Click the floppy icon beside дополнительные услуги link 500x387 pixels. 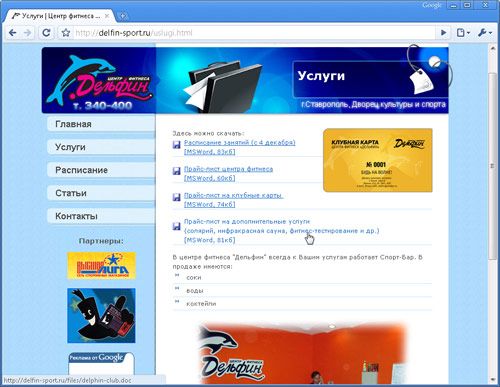click(176, 226)
